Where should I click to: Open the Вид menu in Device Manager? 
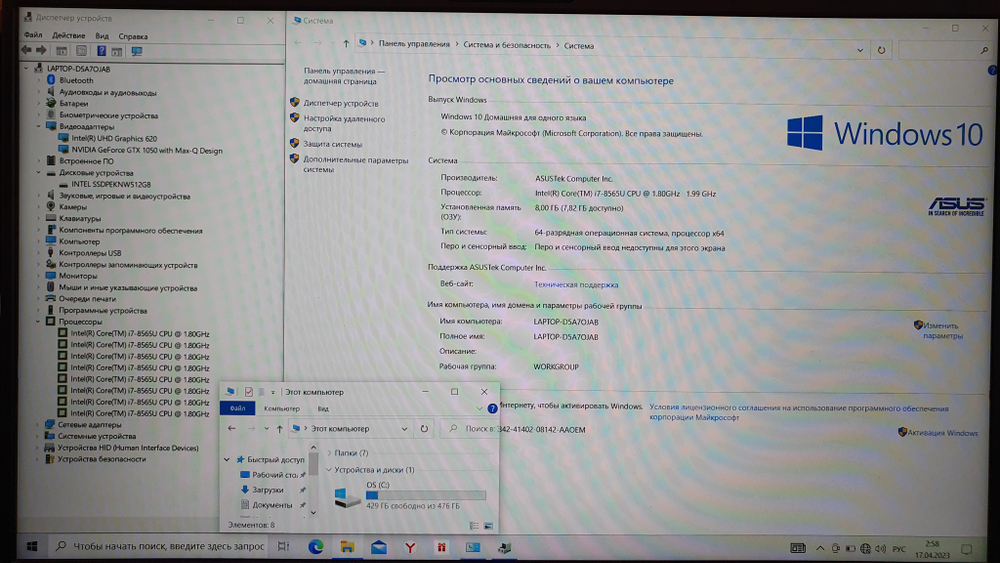click(x=102, y=36)
